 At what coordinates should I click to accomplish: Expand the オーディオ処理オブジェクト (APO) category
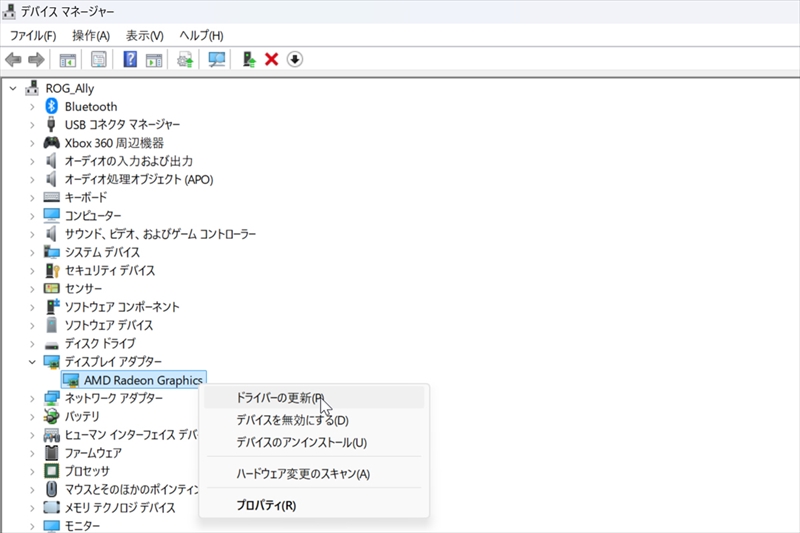point(32,180)
